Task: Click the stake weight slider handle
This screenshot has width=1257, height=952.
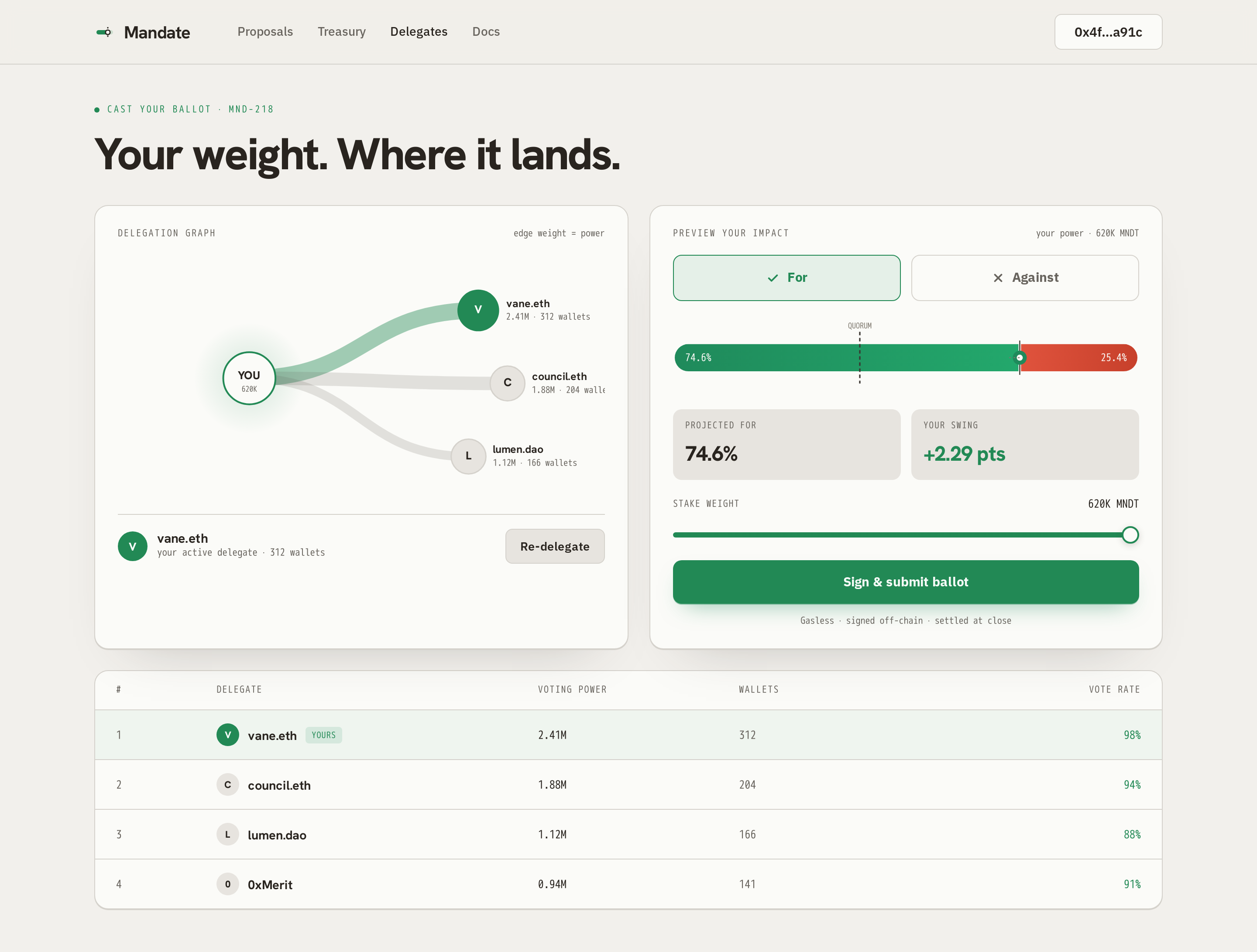Action: 1130,535
